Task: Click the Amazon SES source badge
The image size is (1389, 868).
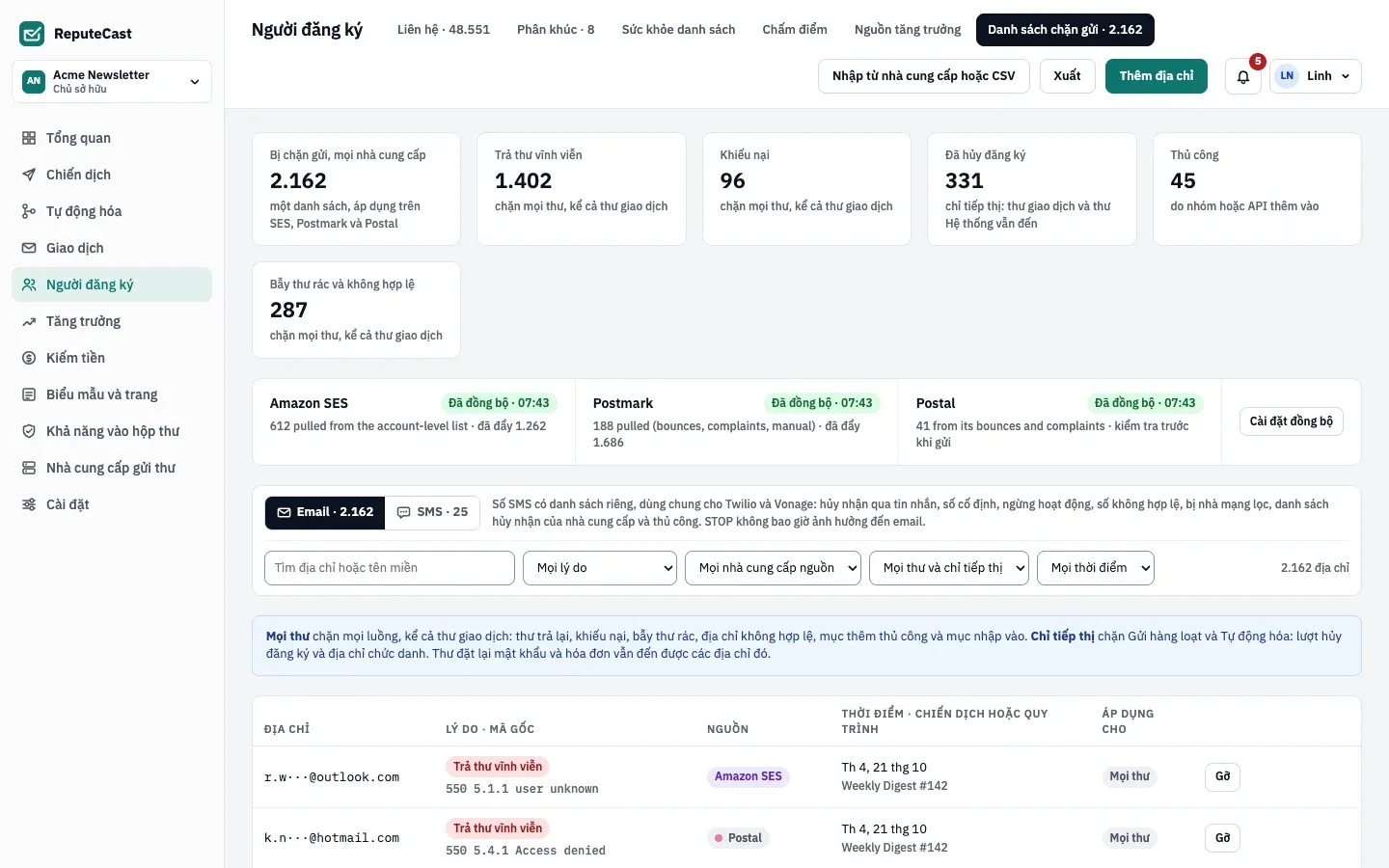Action: (749, 776)
